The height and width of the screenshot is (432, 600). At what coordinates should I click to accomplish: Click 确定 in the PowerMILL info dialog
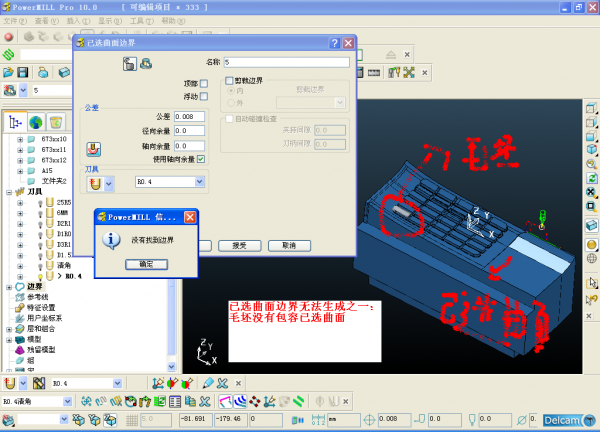[x=146, y=264]
